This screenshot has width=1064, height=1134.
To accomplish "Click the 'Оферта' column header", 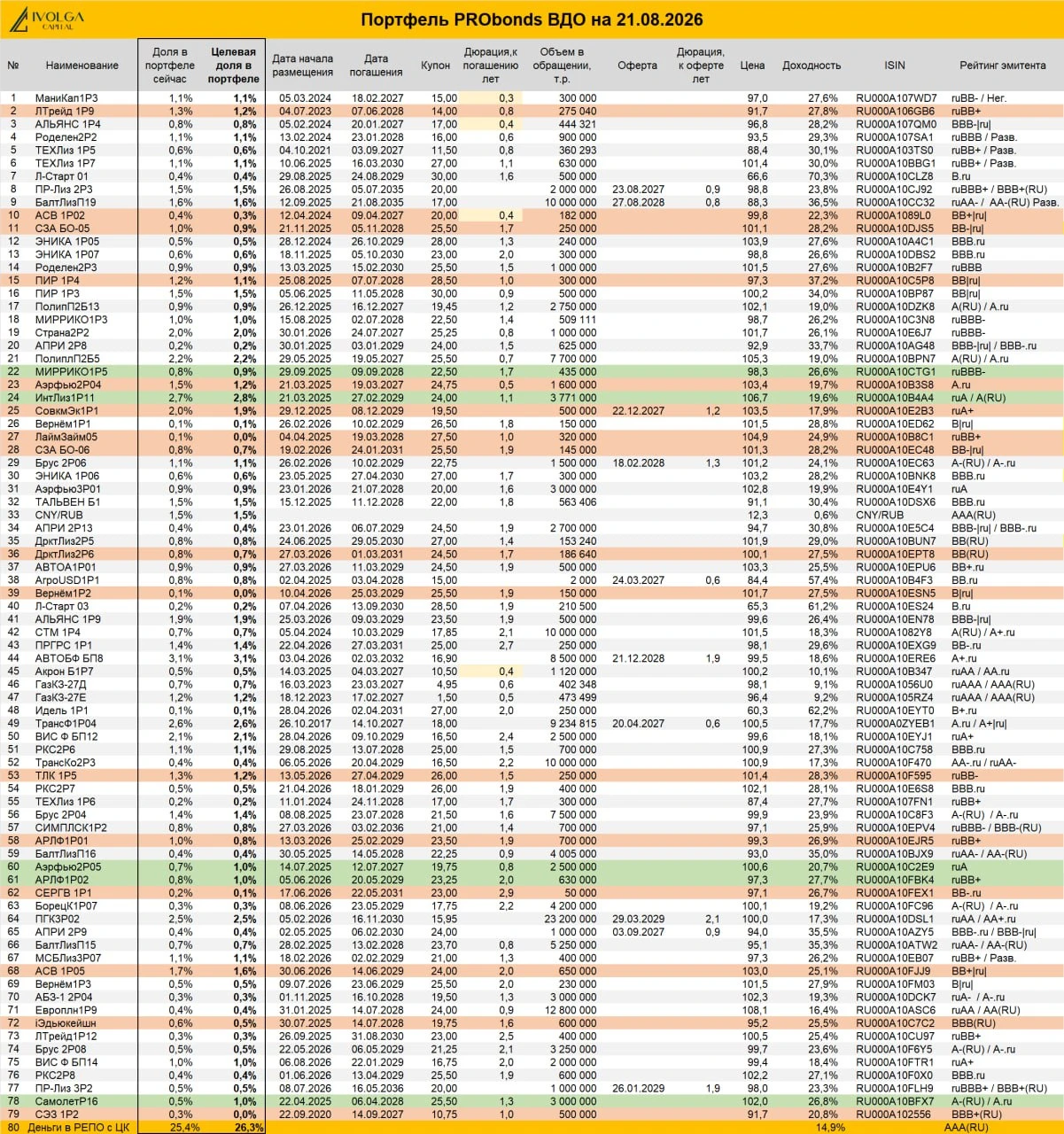I will click(637, 66).
